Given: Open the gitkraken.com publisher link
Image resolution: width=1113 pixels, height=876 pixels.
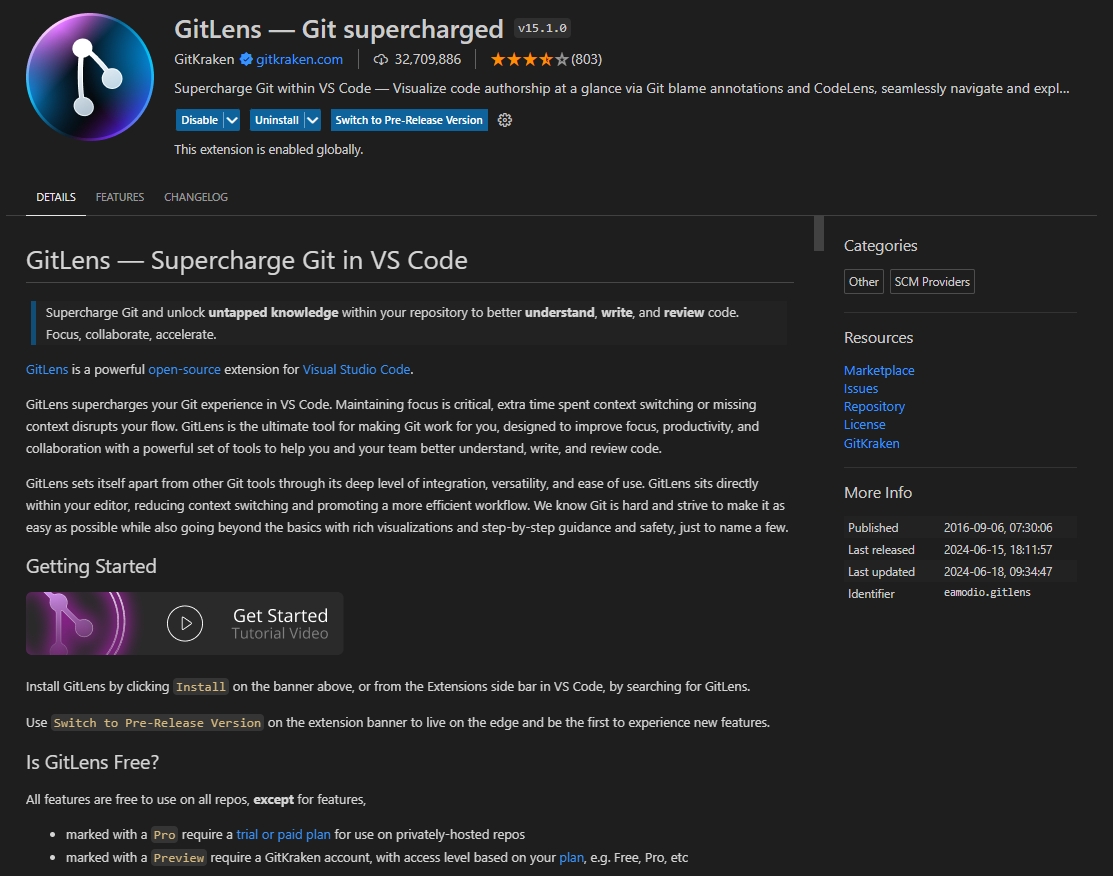Looking at the screenshot, I should coord(300,60).
